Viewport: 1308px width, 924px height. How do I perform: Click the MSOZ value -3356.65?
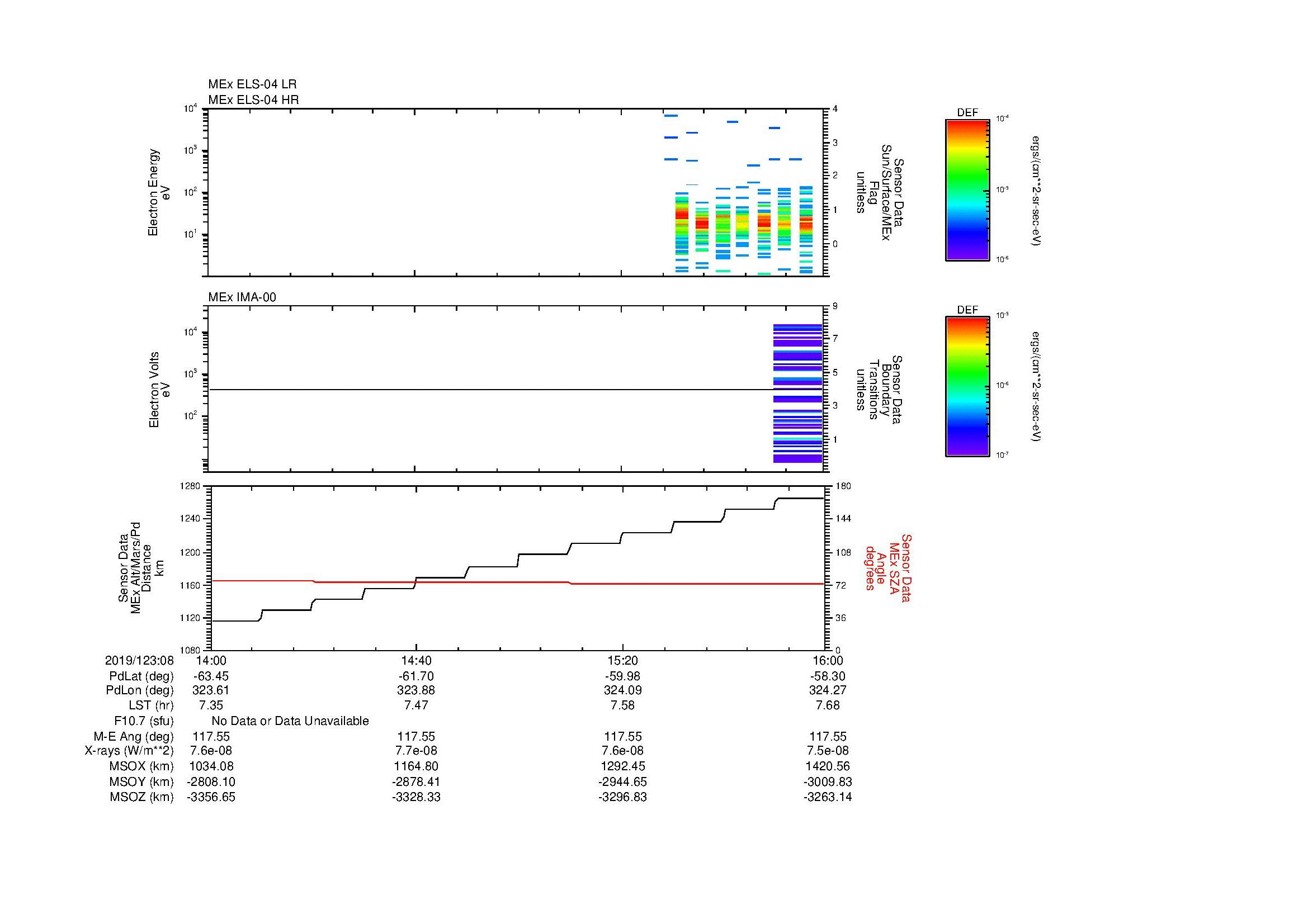(x=211, y=797)
